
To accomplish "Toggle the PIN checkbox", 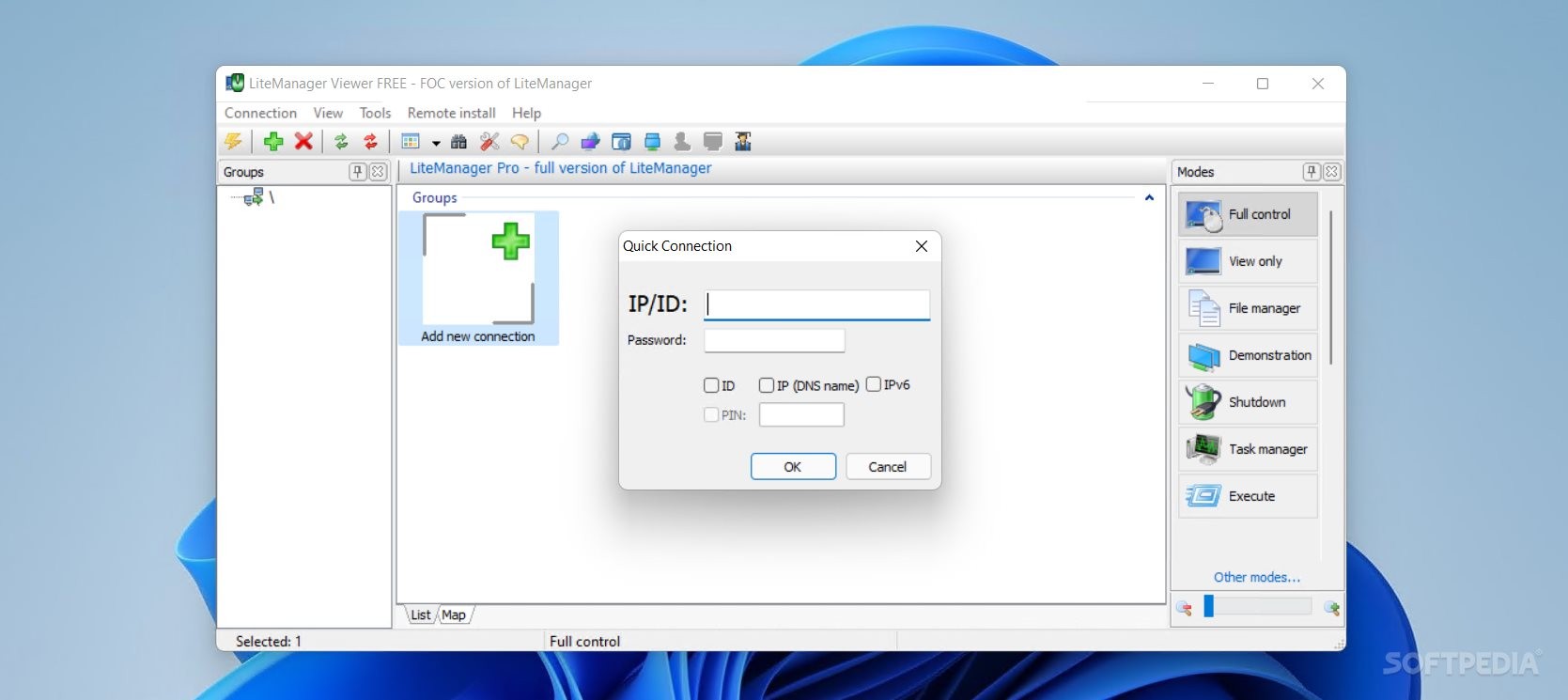I will (x=711, y=414).
